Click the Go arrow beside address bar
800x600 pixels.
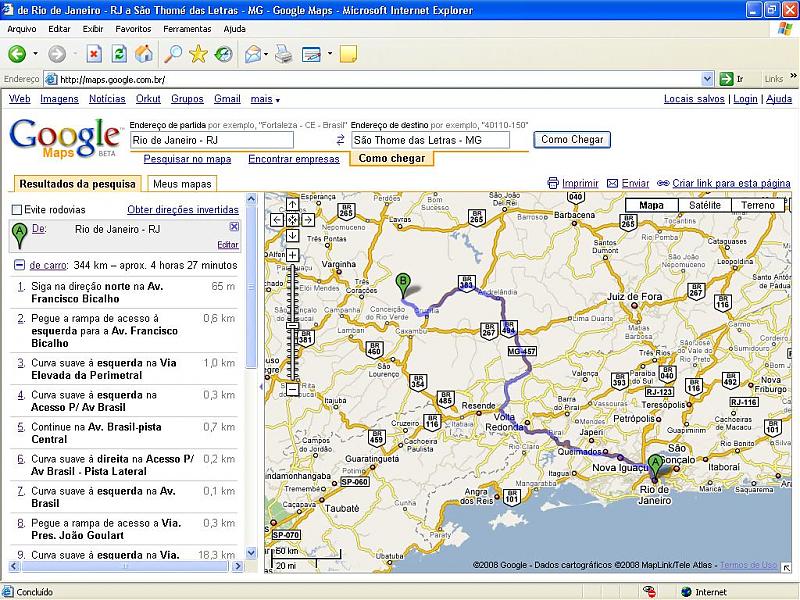point(726,79)
